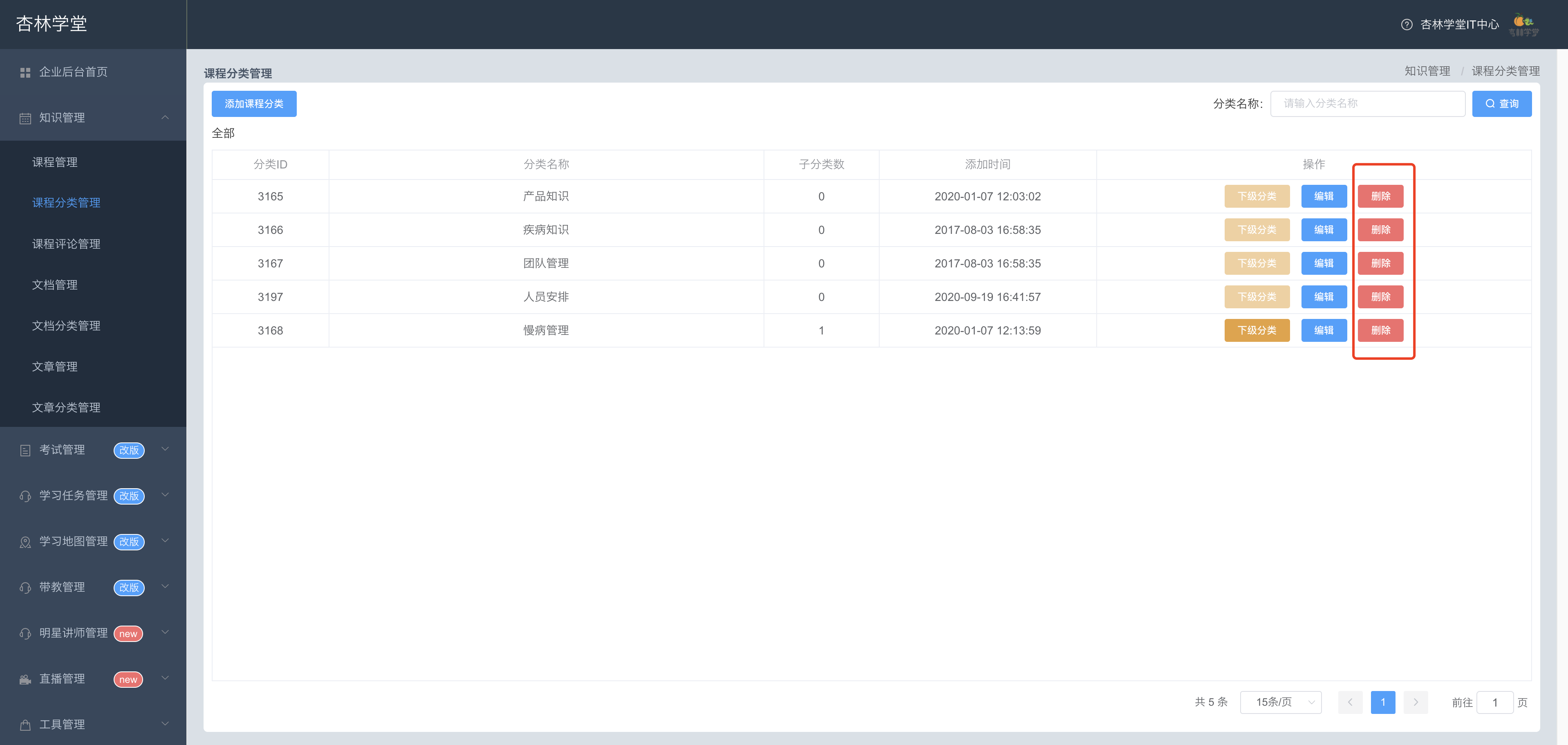Go to previous page arrow

coord(1350,702)
